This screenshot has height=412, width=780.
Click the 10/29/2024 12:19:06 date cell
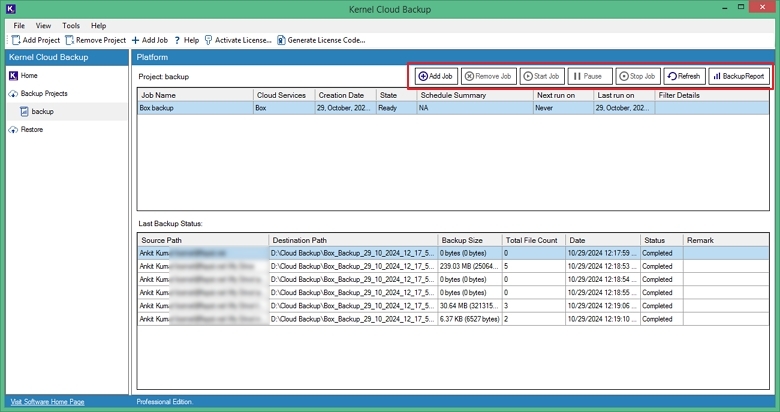tap(603, 306)
